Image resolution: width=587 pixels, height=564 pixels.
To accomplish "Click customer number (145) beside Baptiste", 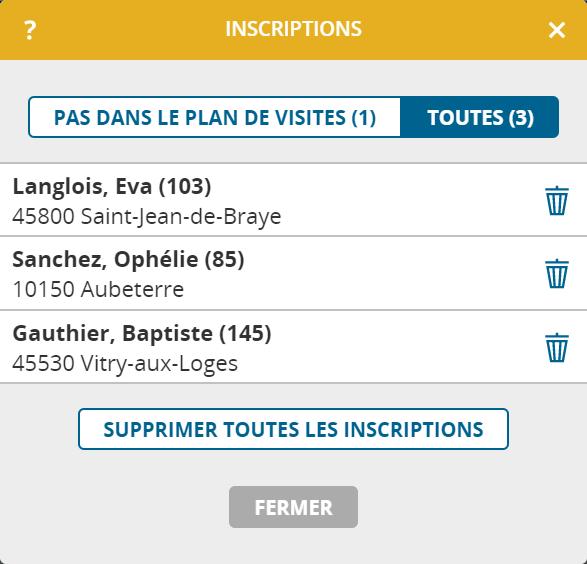I will click(x=245, y=333).
